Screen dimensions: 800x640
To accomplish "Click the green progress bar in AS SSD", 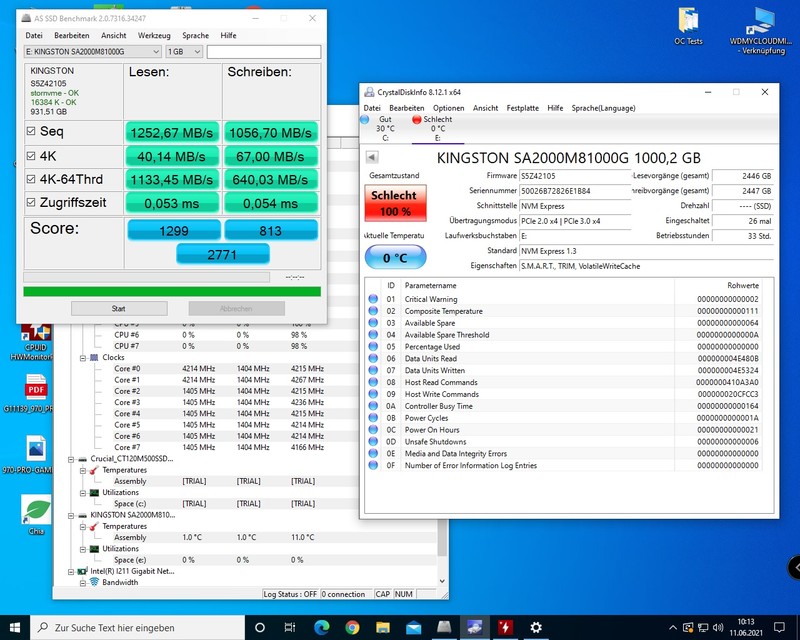I will (172, 291).
